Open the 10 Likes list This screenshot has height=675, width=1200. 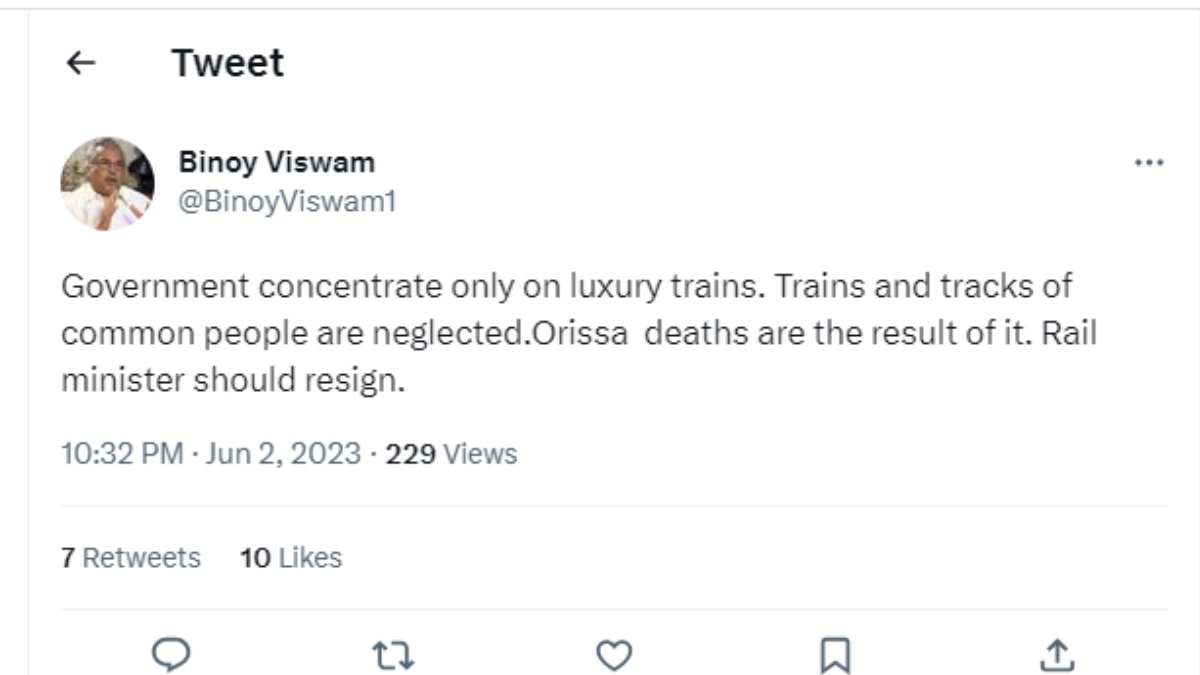[x=289, y=557]
